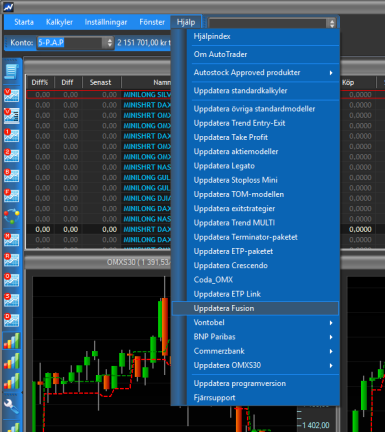Click the AutoTrader app logo icon
The height and width of the screenshot is (432, 385).
(x=8, y=7)
